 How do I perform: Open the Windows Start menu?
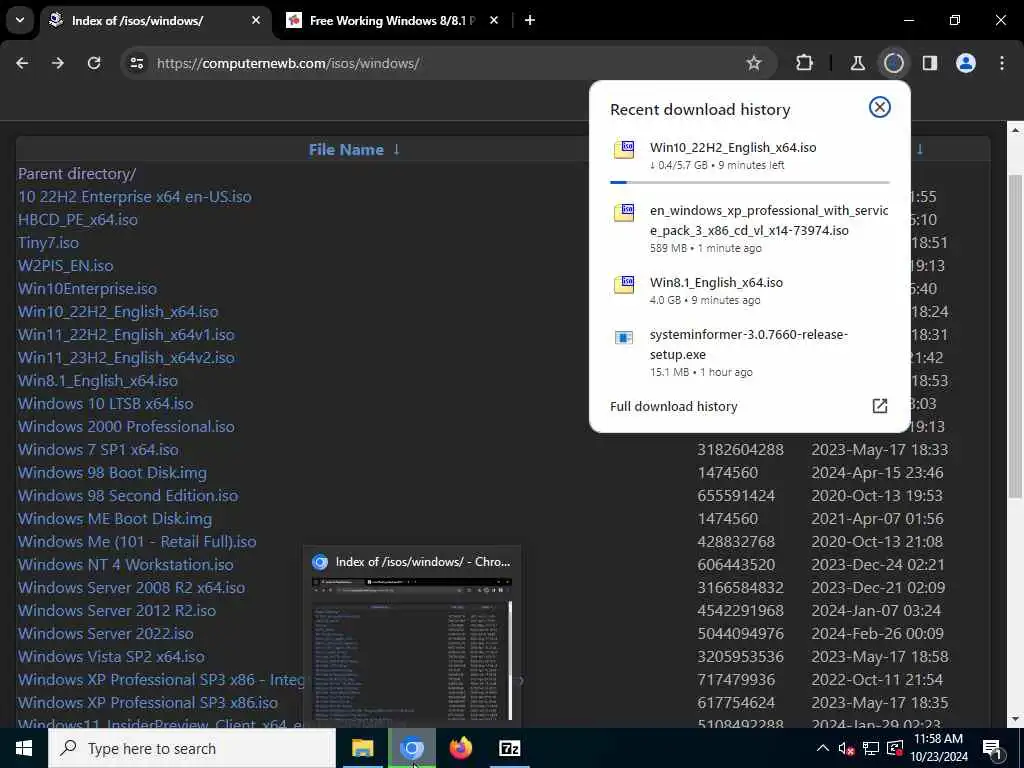24,748
